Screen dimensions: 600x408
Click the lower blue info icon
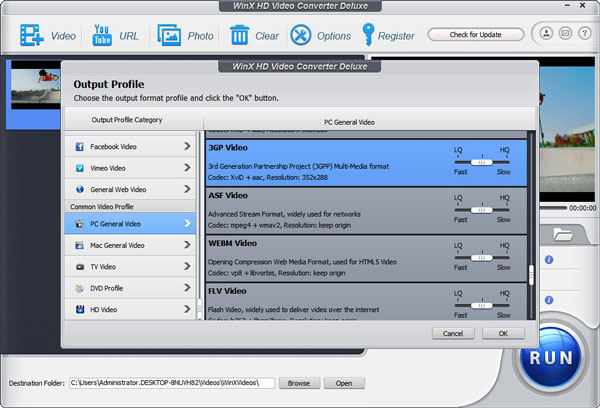(549, 300)
